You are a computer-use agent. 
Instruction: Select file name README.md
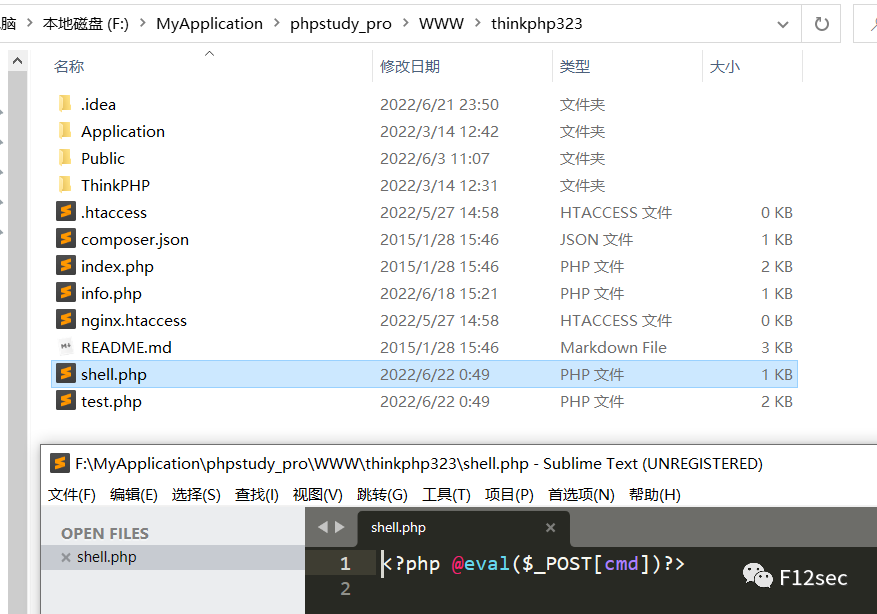pyautogui.click(x=126, y=347)
